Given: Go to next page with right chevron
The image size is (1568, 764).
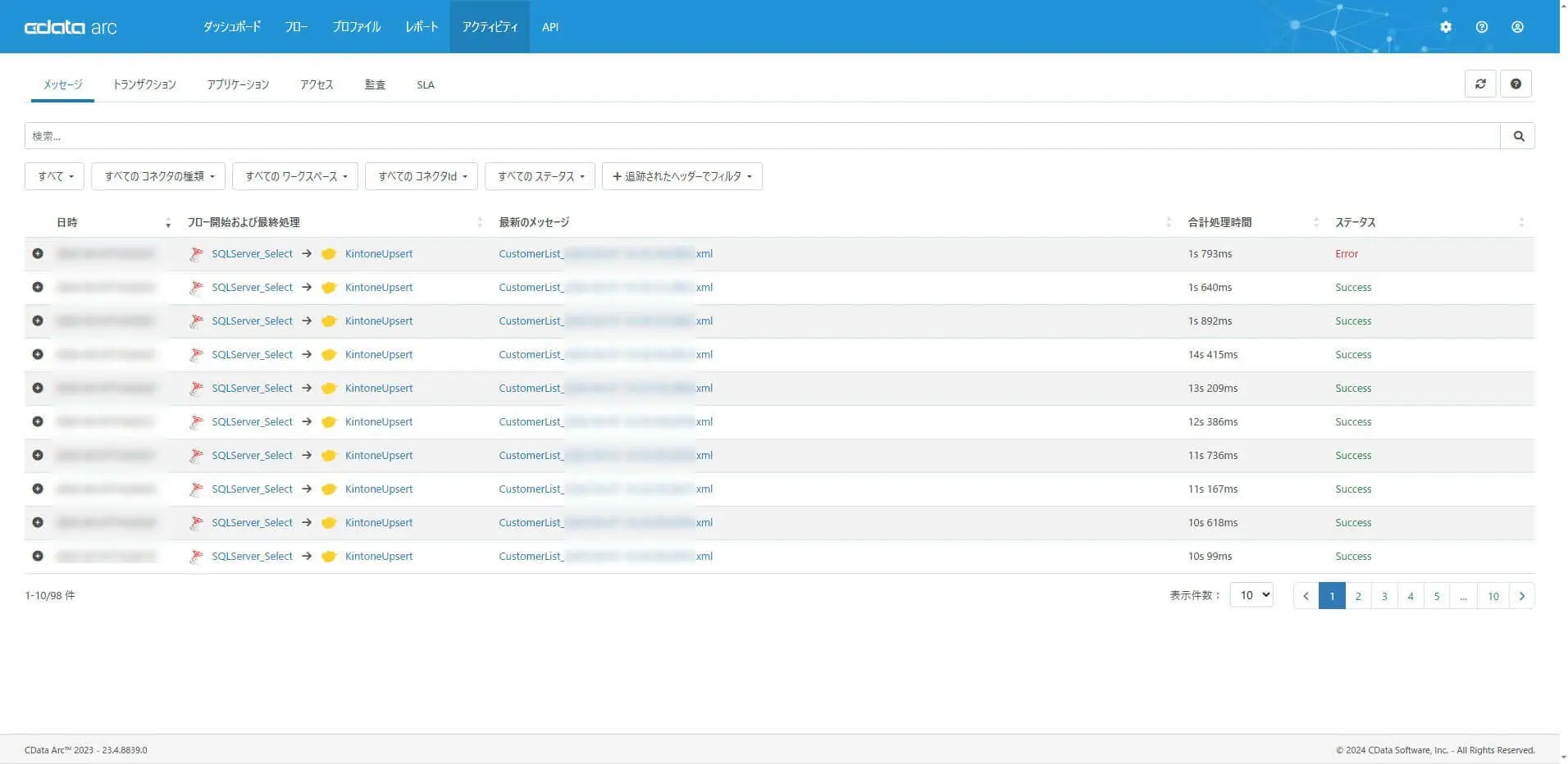Looking at the screenshot, I should [1521, 596].
